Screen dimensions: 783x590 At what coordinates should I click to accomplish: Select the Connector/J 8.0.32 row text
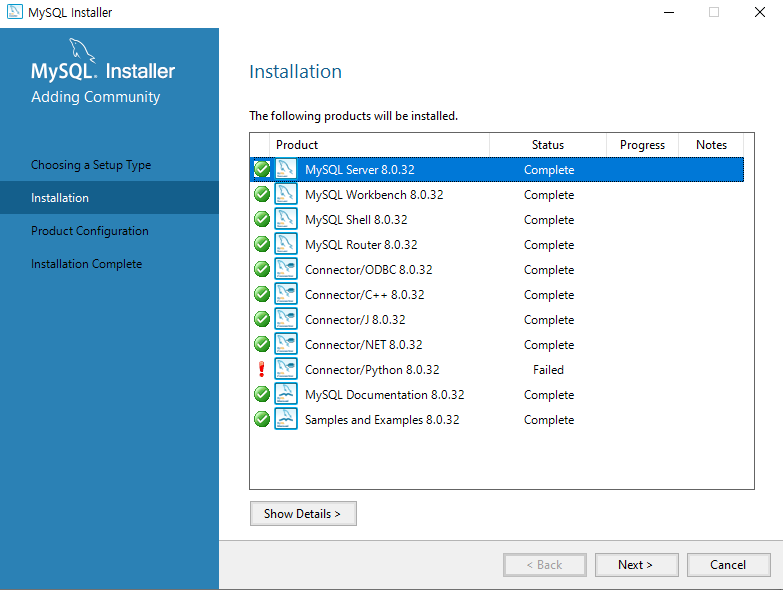[355, 319]
